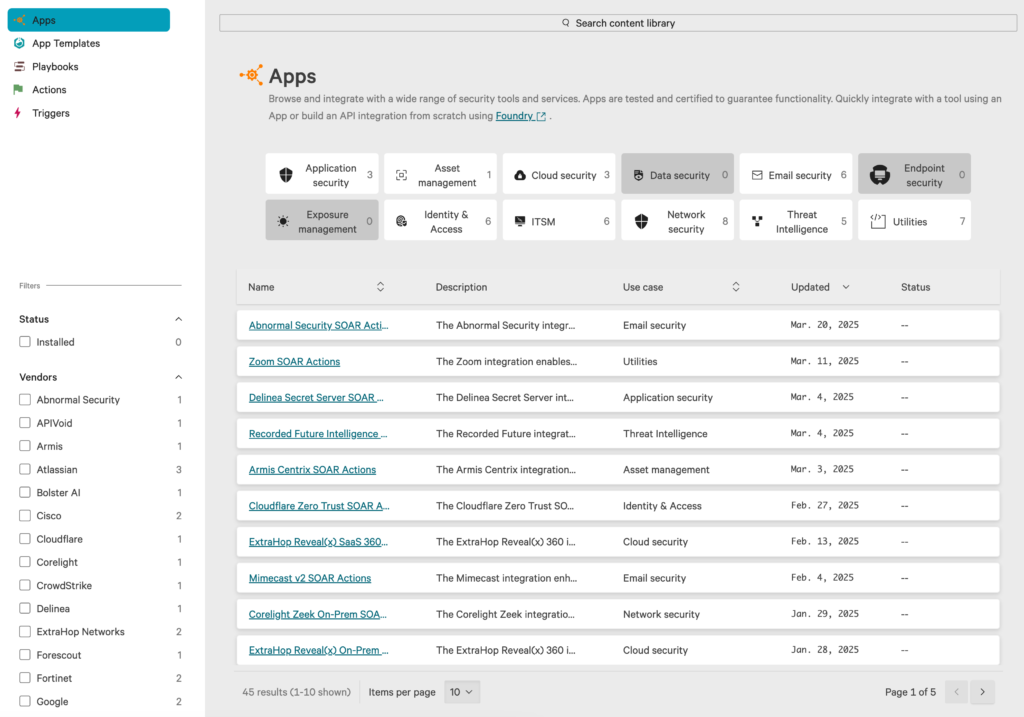The image size is (1024, 717).
Task: Open Armis Centrix SOAR Actions app
Action: pos(312,470)
